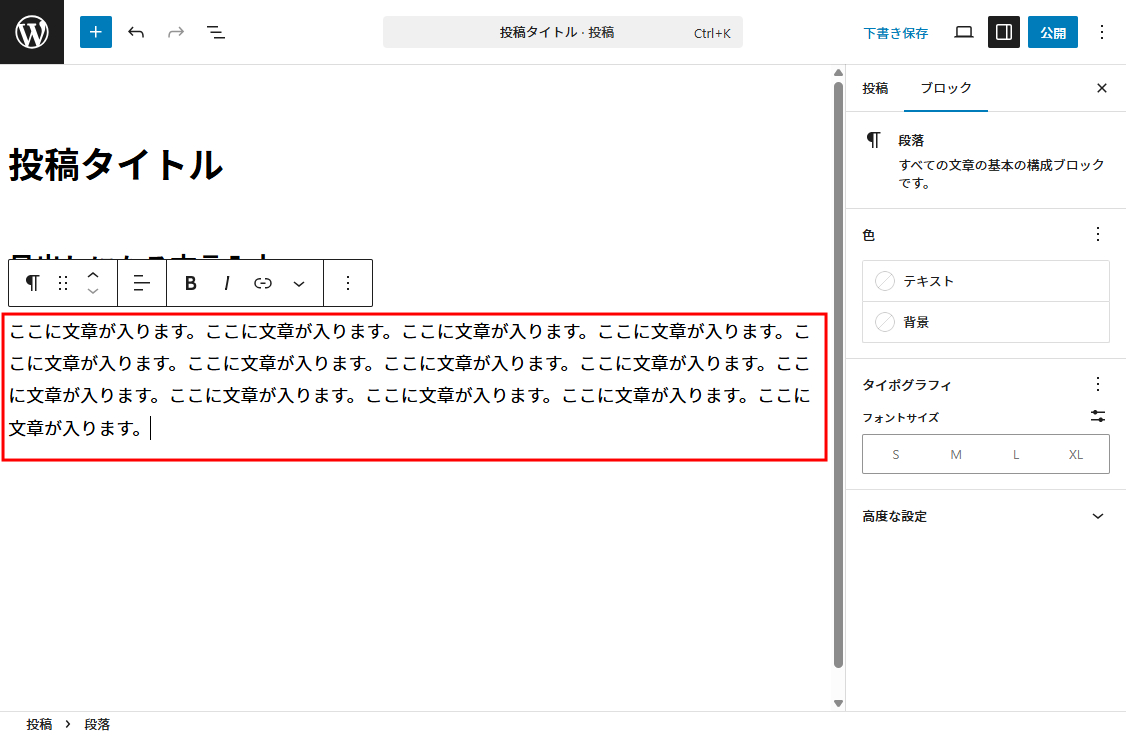Click the 投稿タイトル heading

(x=116, y=165)
